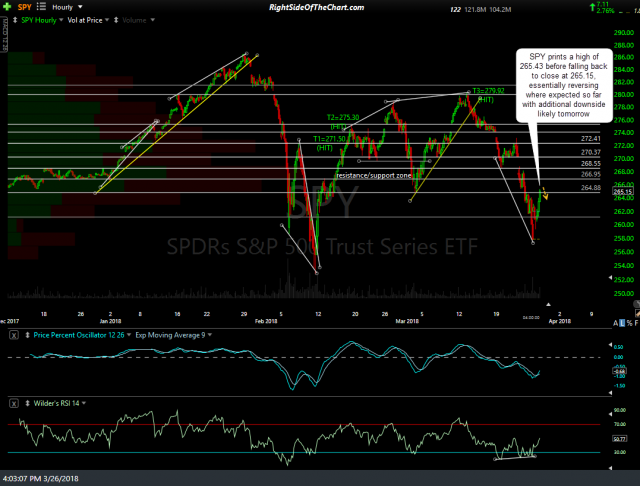Viewport: 640px width, 486px height.
Task: Click the 264.88 price level label
Action: 591,188
